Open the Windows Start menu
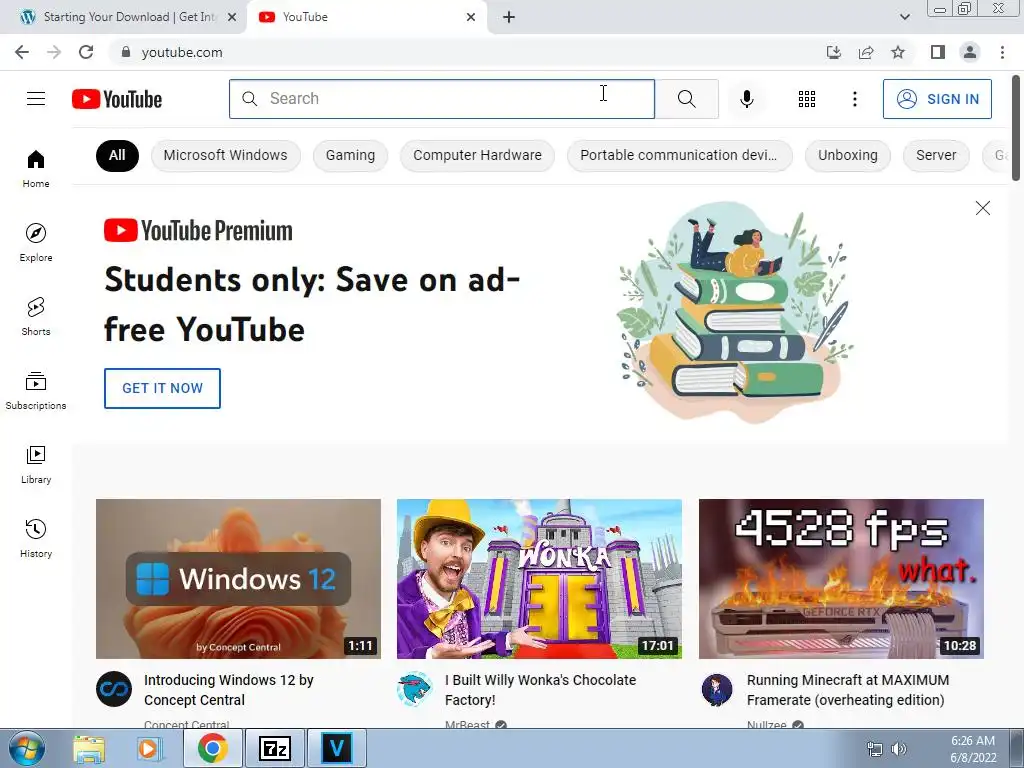1024x768 pixels. (27, 748)
